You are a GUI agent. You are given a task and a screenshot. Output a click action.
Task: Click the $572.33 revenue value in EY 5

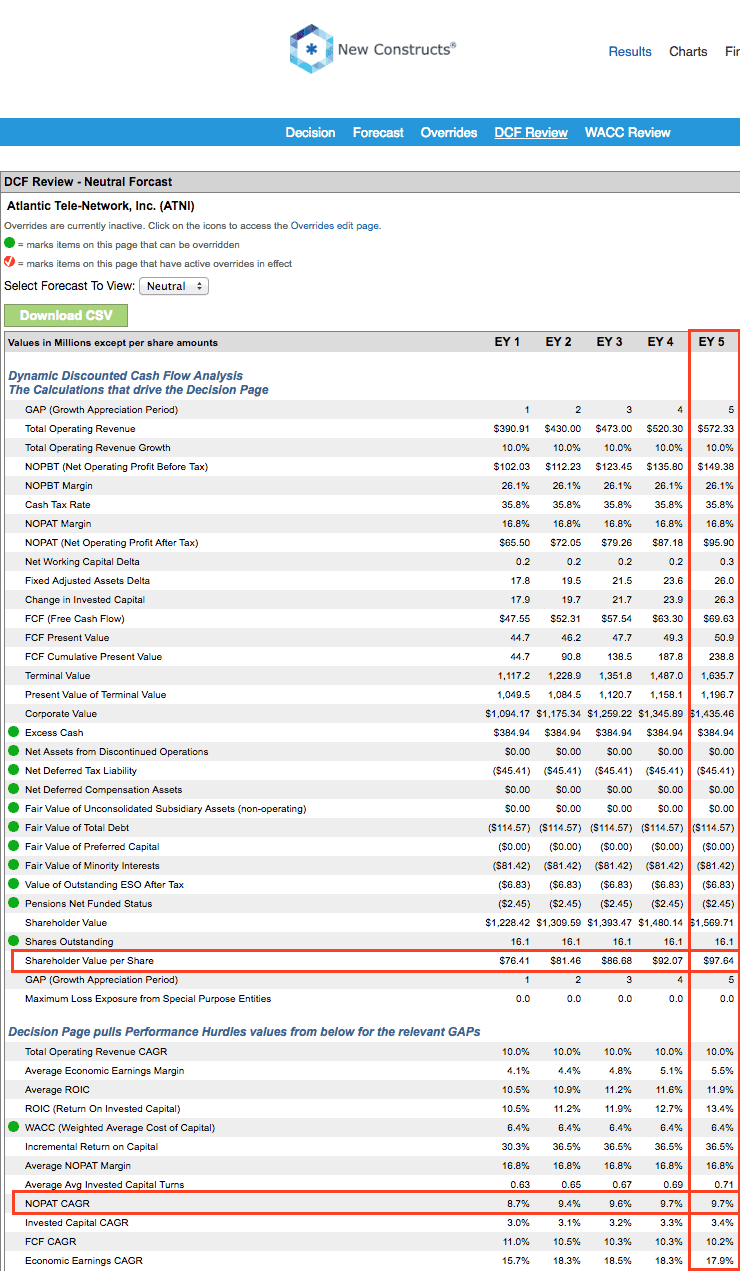point(716,428)
